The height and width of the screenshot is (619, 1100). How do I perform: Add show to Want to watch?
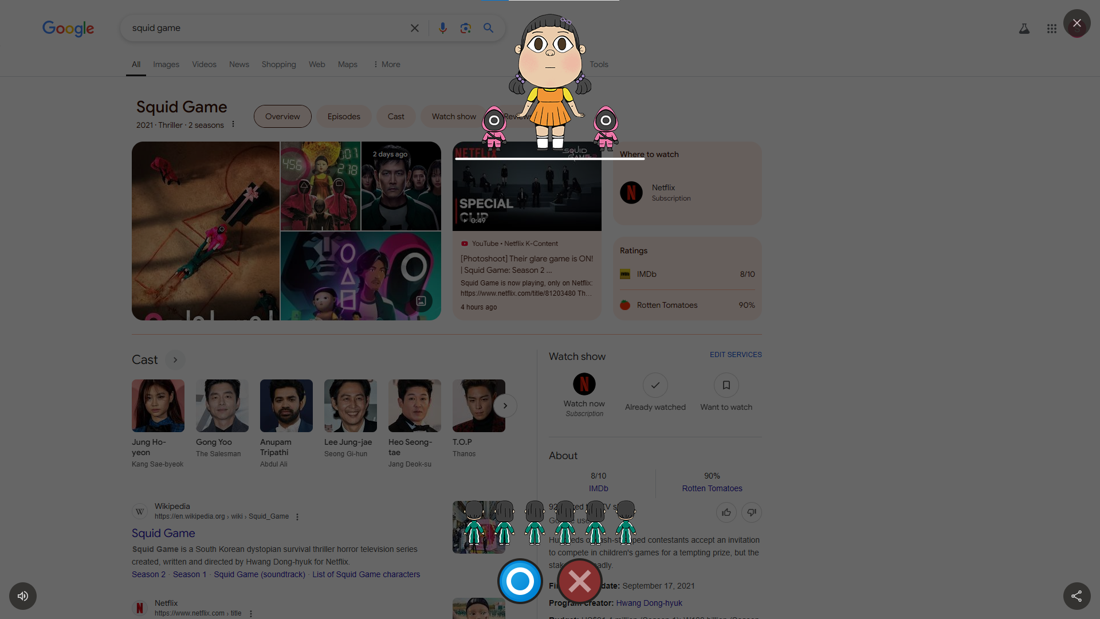[726, 385]
